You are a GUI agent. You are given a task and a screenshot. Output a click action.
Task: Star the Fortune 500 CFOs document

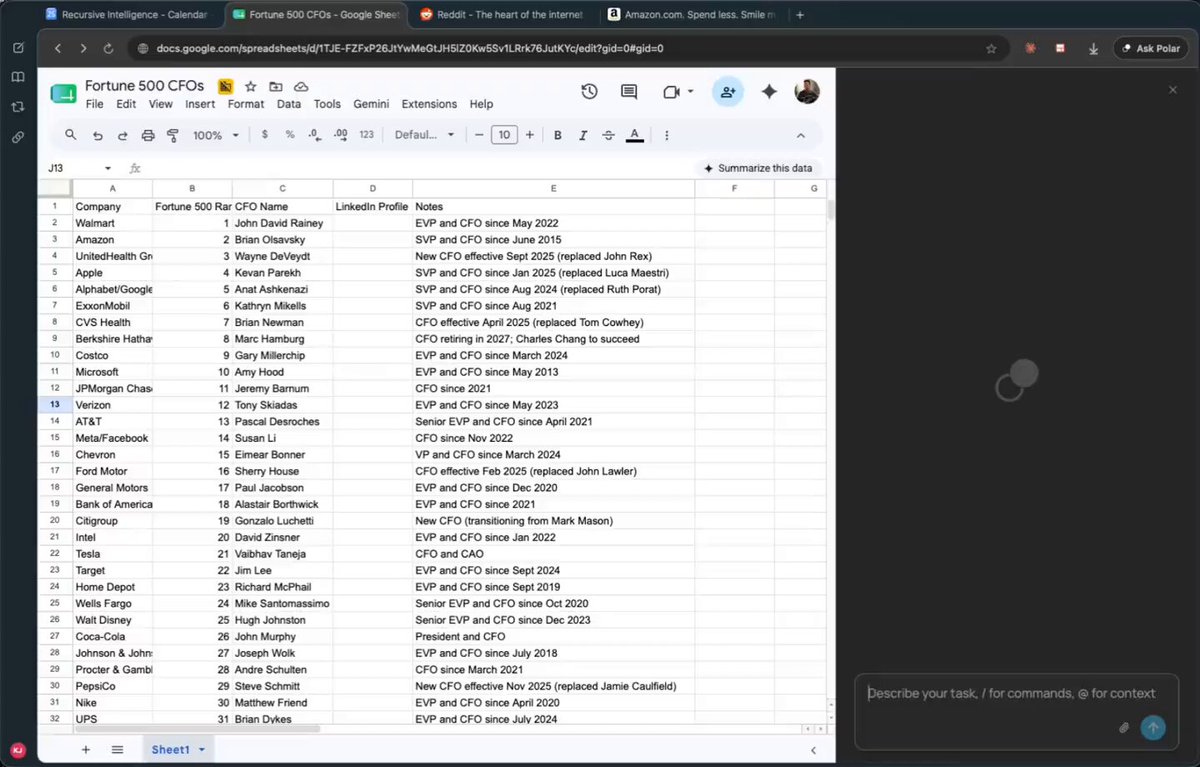(251, 86)
